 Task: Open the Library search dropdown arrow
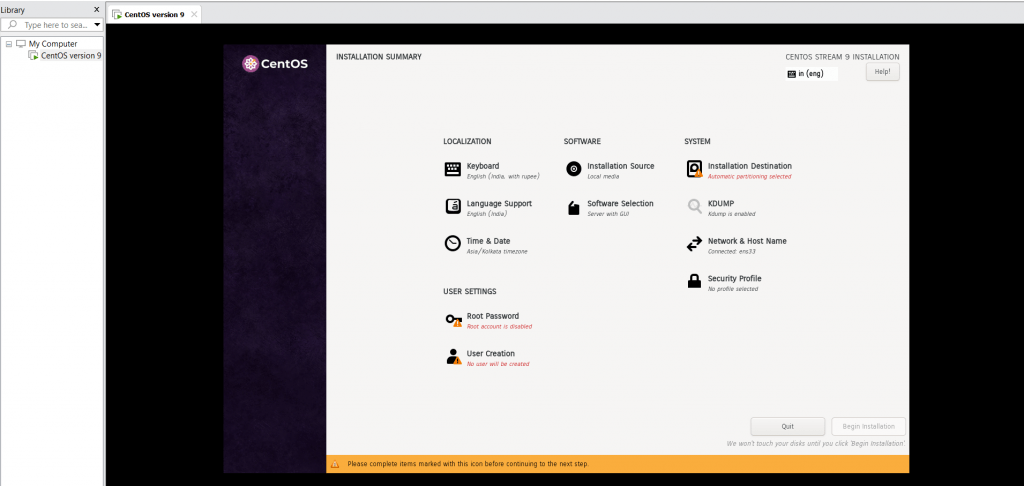pyautogui.click(x=97, y=25)
